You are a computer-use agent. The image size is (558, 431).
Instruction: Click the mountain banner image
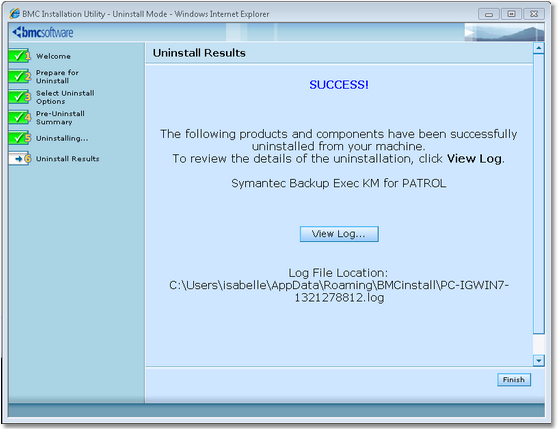[x=504, y=32]
